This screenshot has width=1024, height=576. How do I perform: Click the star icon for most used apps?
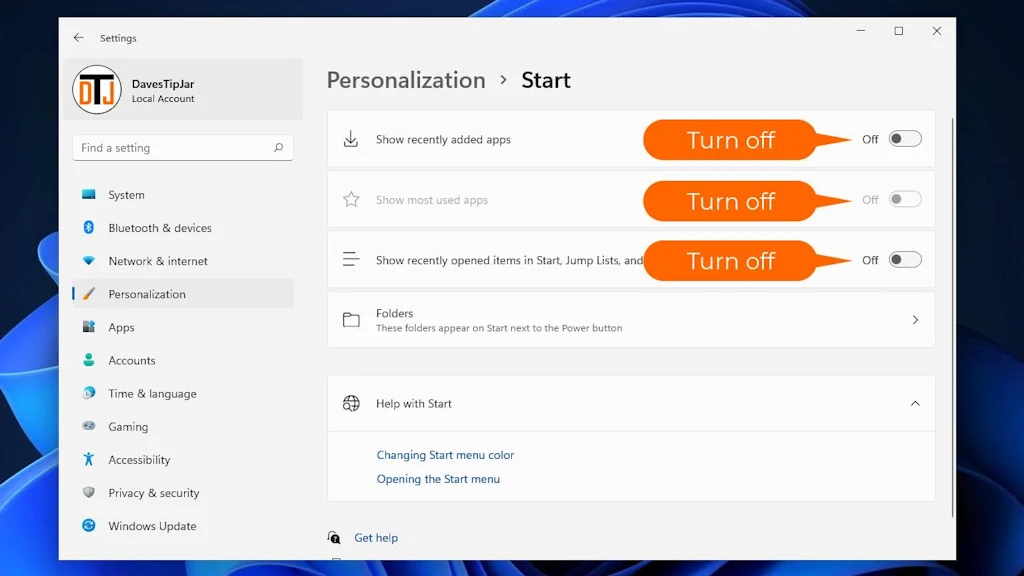pyautogui.click(x=351, y=199)
